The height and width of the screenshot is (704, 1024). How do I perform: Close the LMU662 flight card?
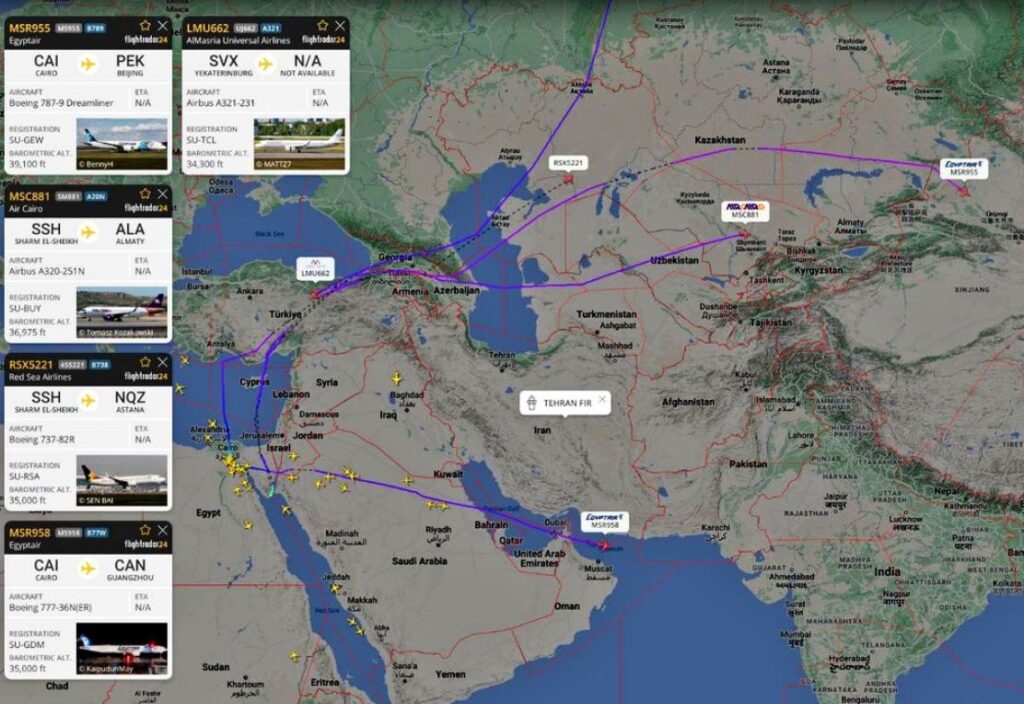[340, 25]
